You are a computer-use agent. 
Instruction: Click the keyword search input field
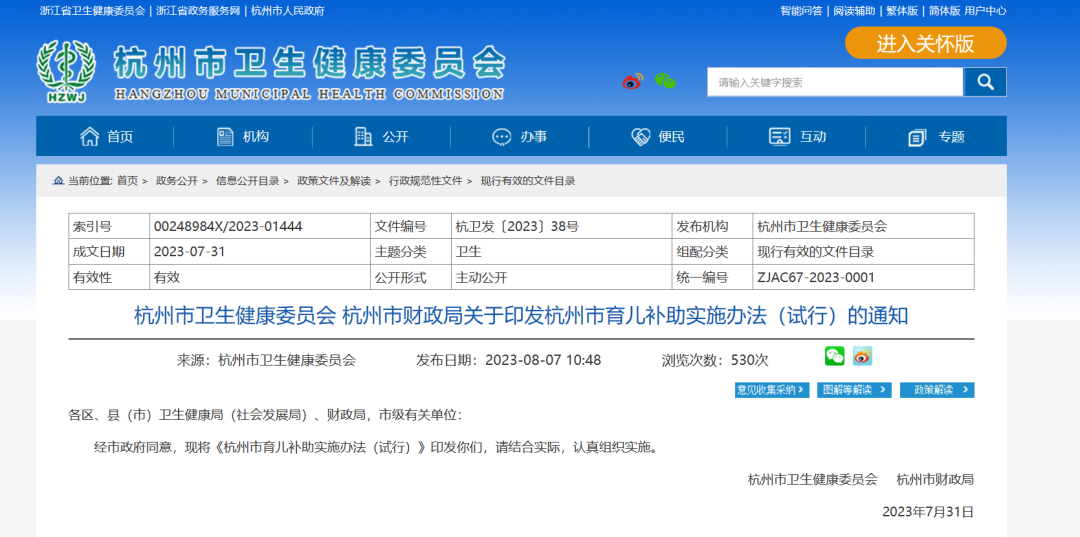pos(835,82)
